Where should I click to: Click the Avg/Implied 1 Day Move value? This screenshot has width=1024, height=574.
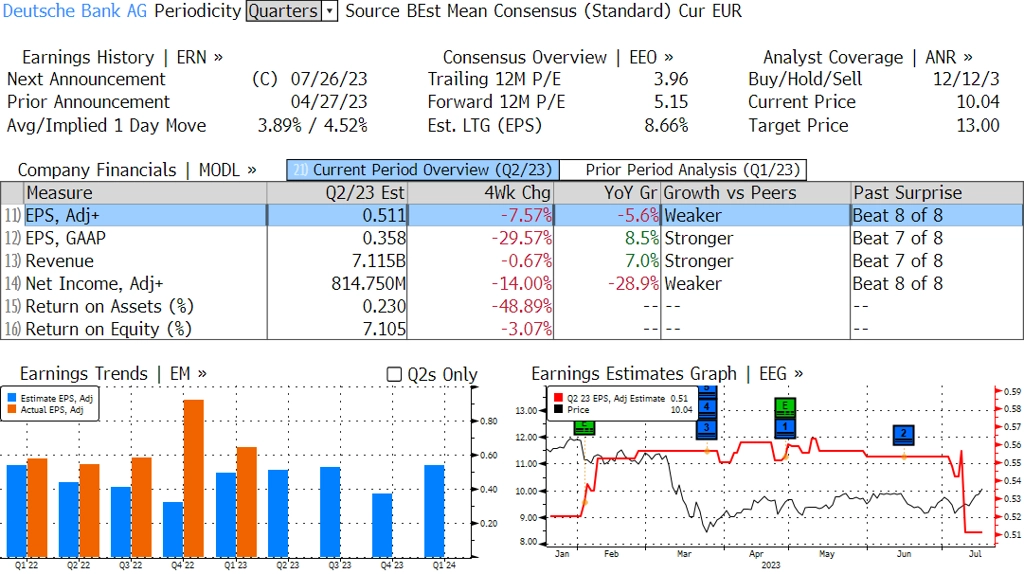click(312, 125)
